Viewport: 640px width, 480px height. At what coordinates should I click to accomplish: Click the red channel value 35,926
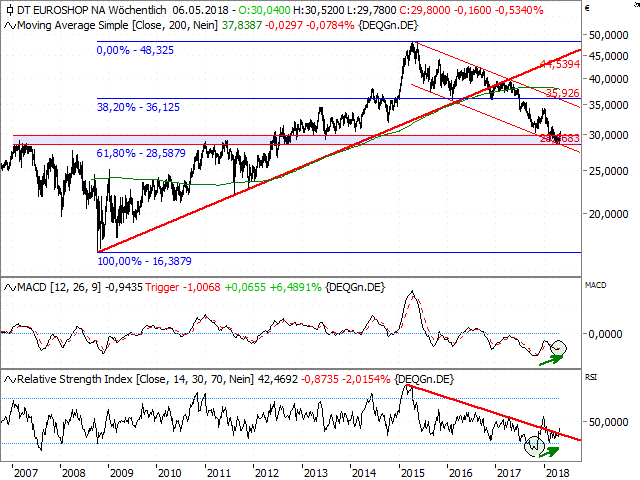click(x=562, y=93)
